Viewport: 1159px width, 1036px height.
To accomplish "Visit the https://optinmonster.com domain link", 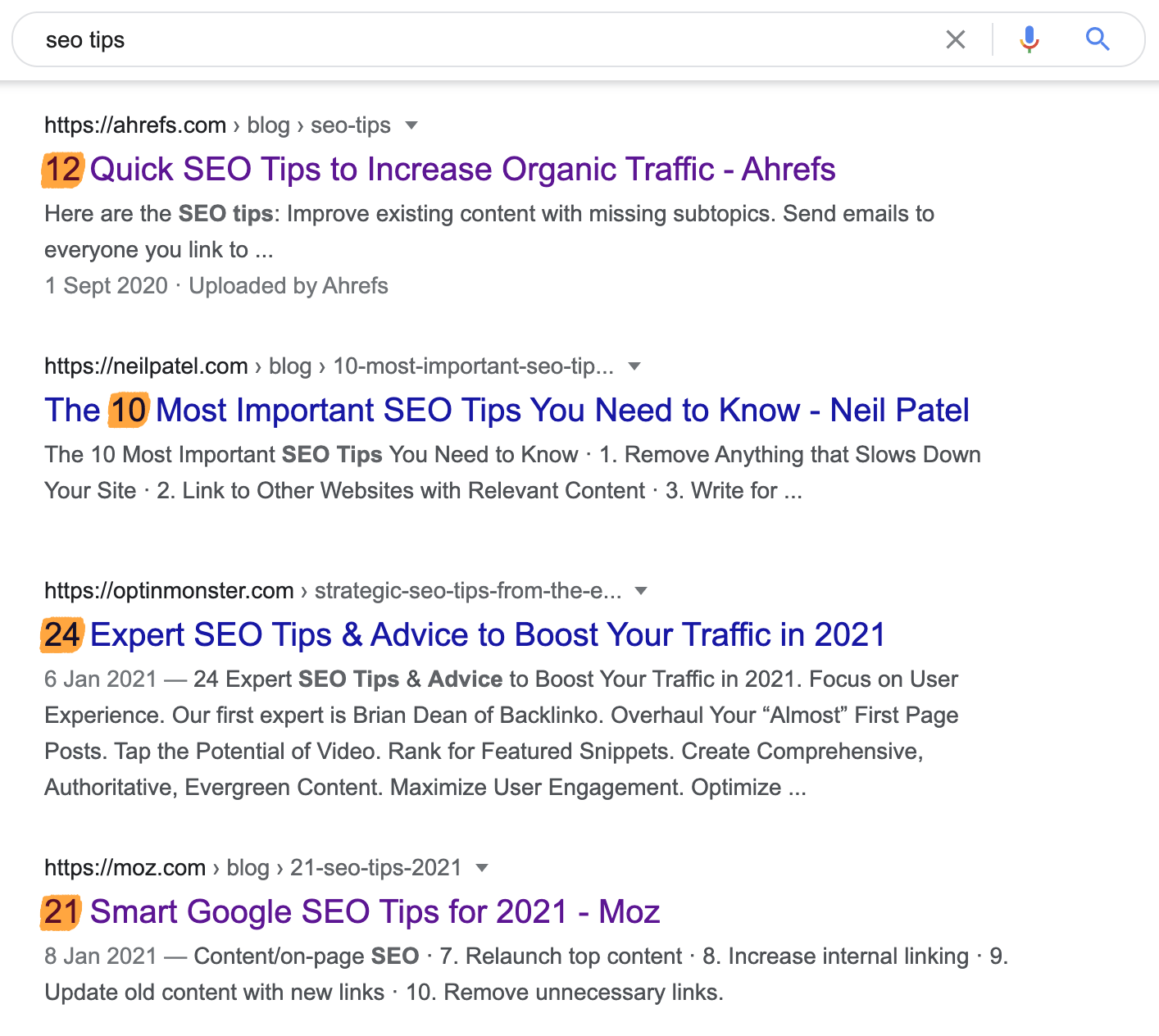I will point(168,590).
